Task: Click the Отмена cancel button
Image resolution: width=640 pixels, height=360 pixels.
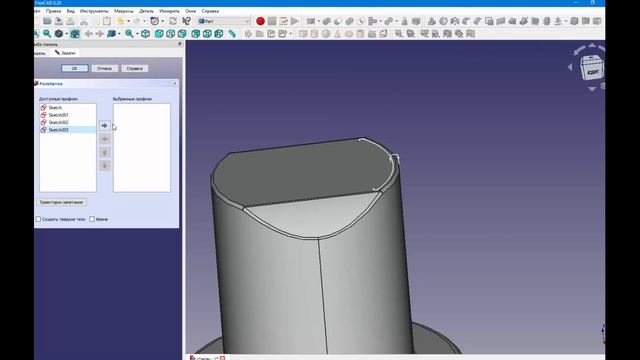Action: 104,68
